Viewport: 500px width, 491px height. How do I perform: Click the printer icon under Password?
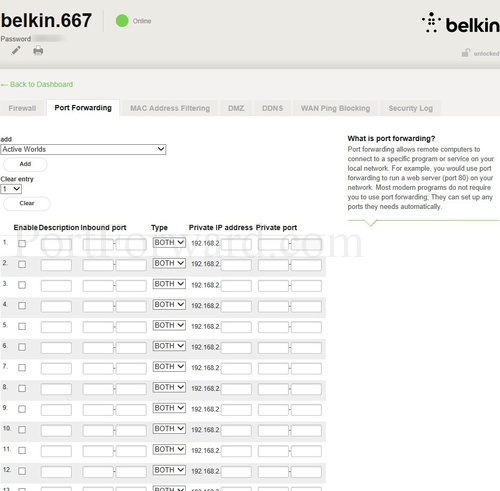38,51
